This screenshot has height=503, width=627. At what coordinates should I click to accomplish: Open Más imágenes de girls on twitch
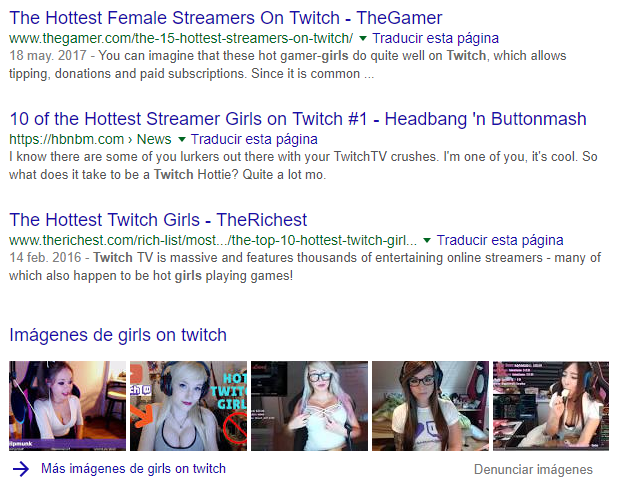tap(134, 469)
